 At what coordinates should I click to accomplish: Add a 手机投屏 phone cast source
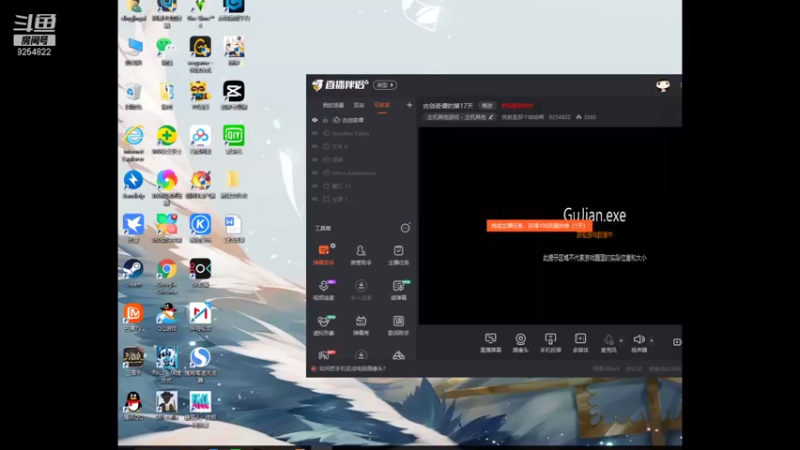pyautogui.click(x=551, y=343)
